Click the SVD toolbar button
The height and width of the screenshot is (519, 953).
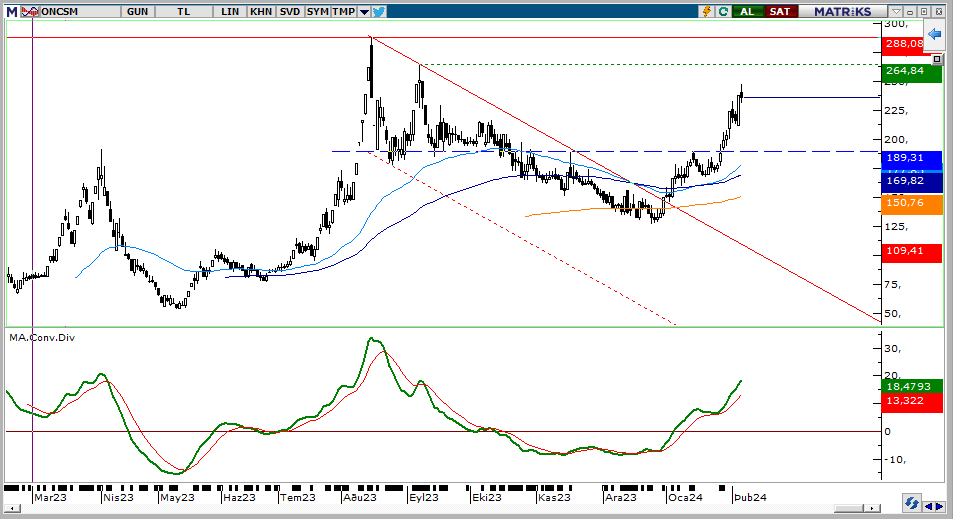290,12
